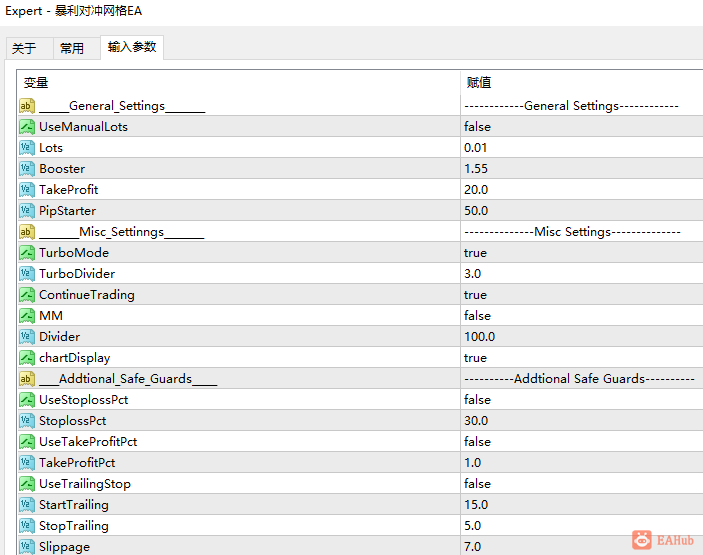
Task: Click the Misc Settings header value
Action: (x=573, y=232)
